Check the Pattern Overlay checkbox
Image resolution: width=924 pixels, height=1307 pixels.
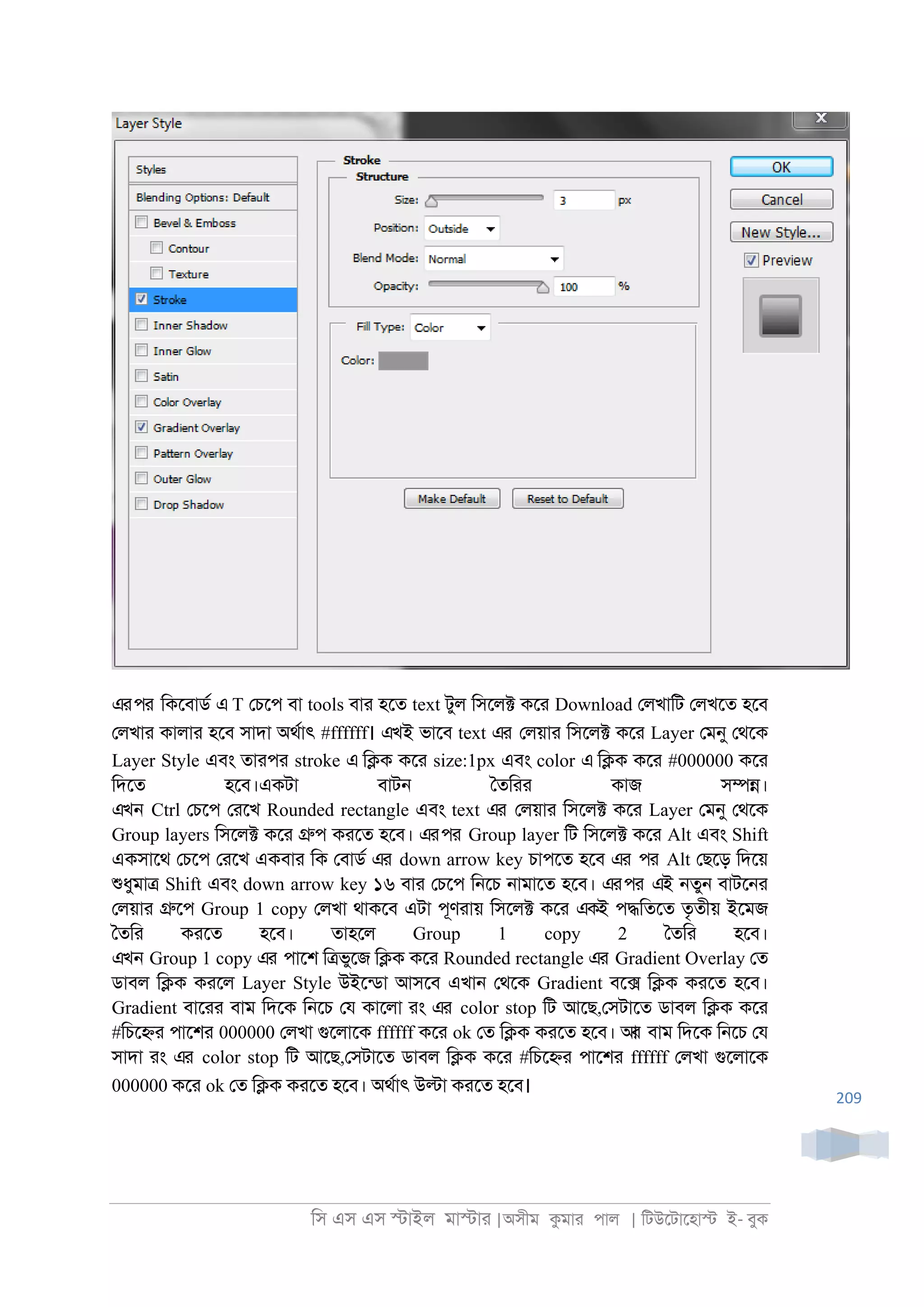(142, 453)
